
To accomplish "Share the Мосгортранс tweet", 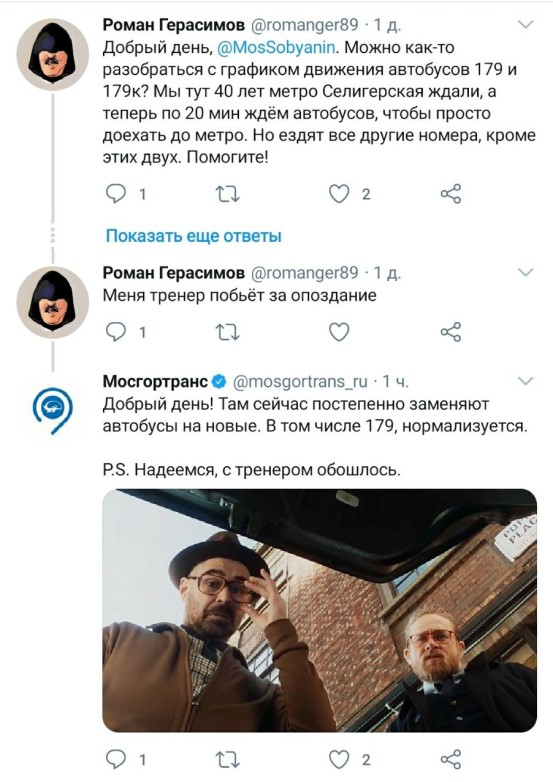I will point(451,759).
